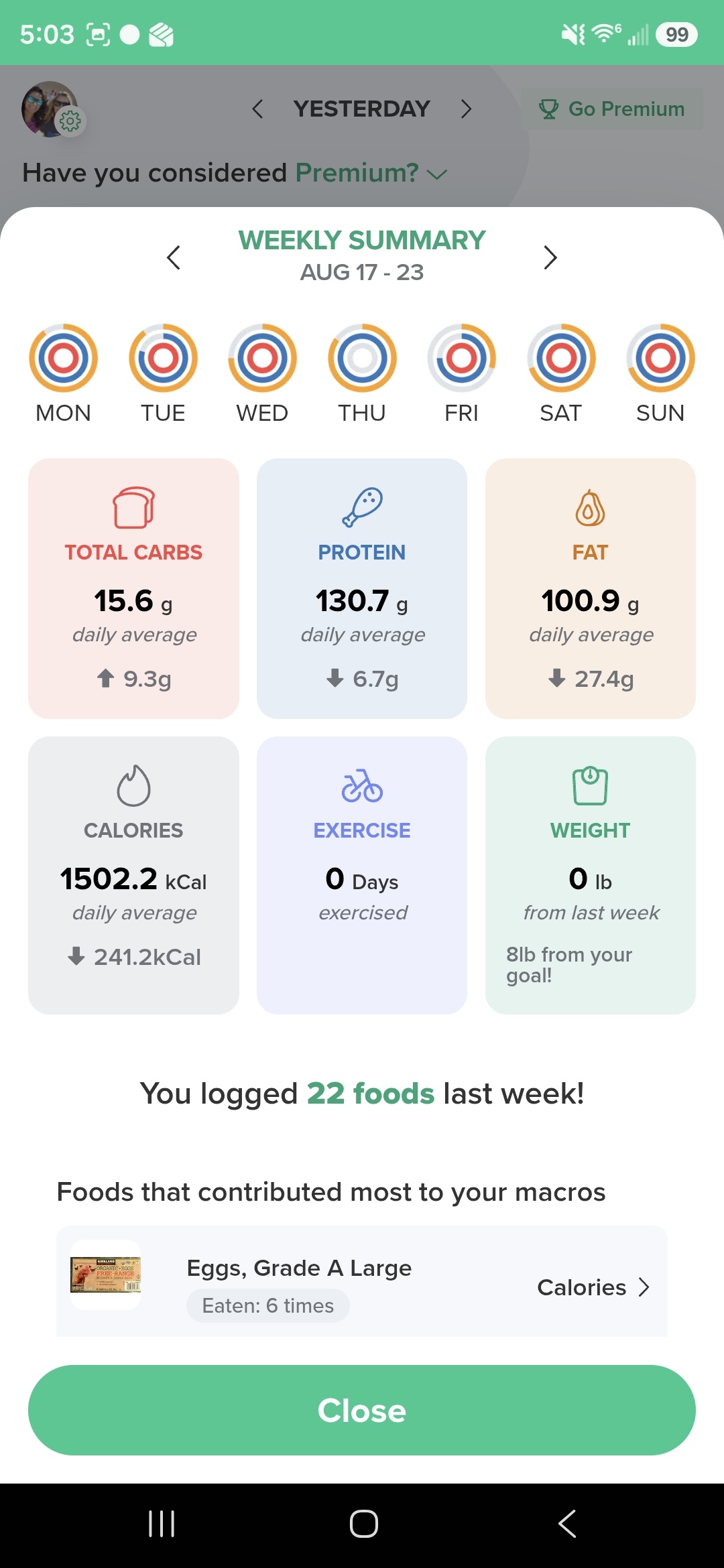Image resolution: width=724 pixels, height=1568 pixels.
Task: Go to next weekly summary
Action: pyautogui.click(x=550, y=257)
